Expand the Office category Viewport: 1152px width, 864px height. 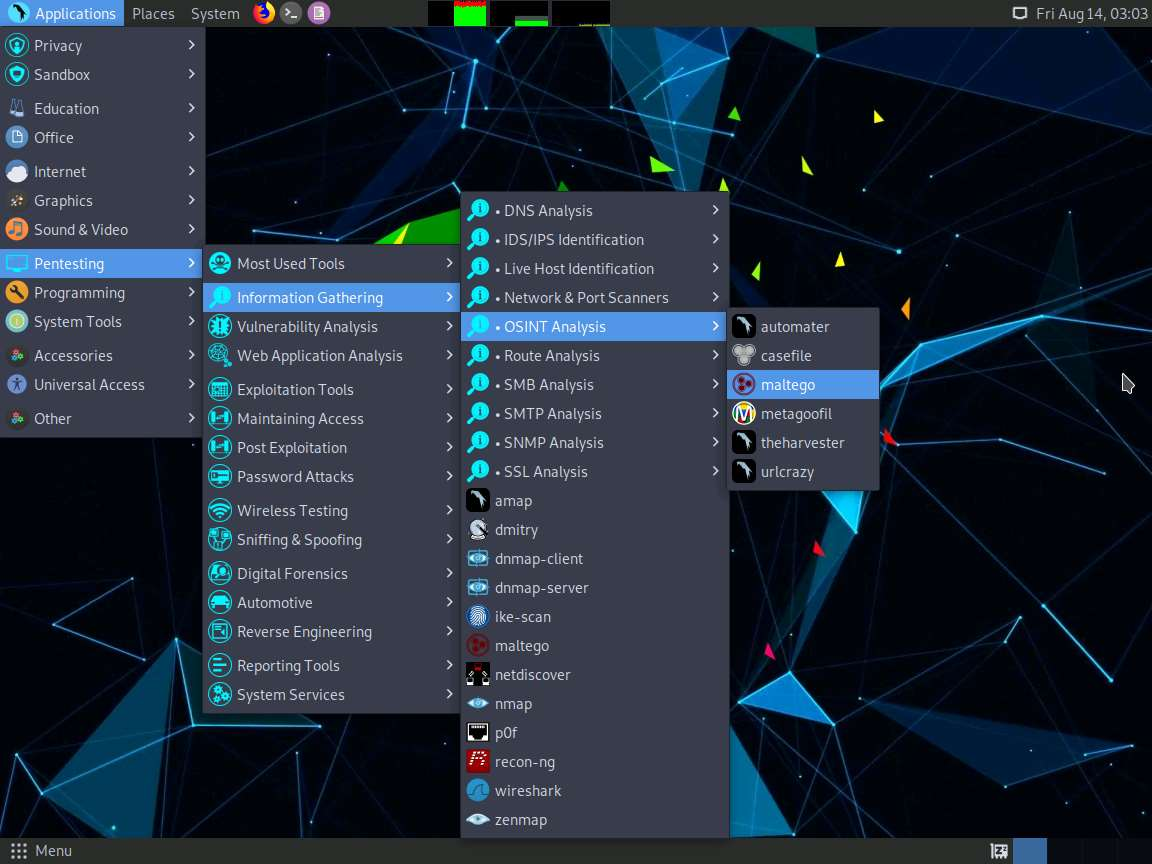(101, 137)
